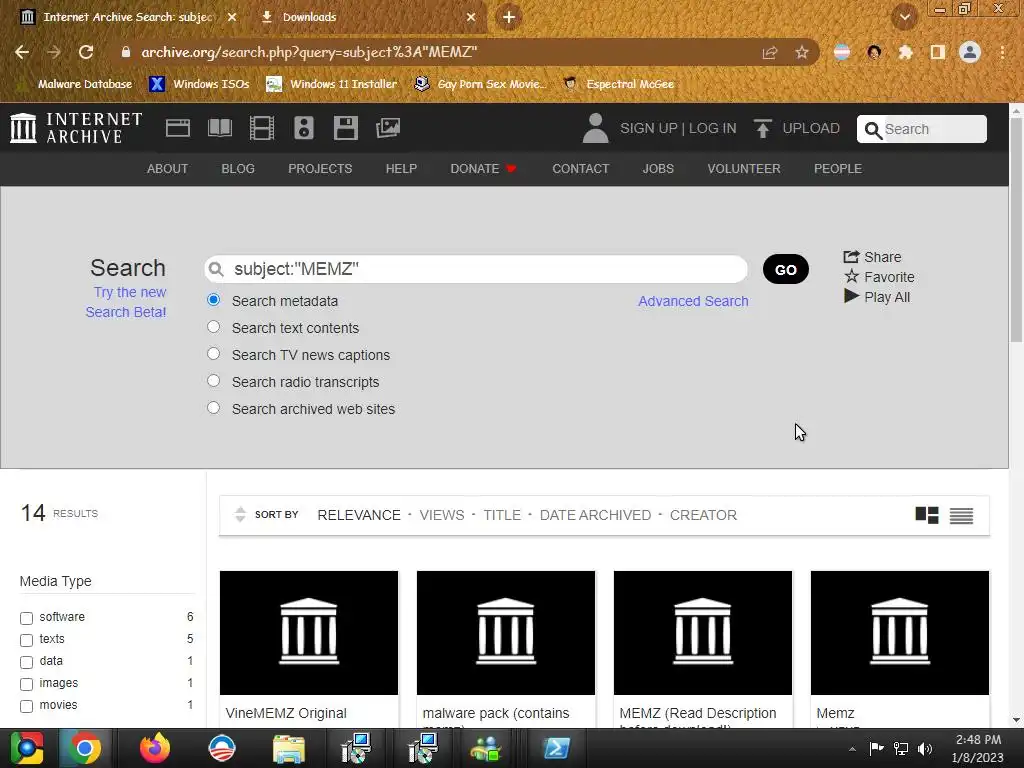Open the tab search dropdown chevron
Viewport: 1024px width, 768px height.
[x=905, y=17]
